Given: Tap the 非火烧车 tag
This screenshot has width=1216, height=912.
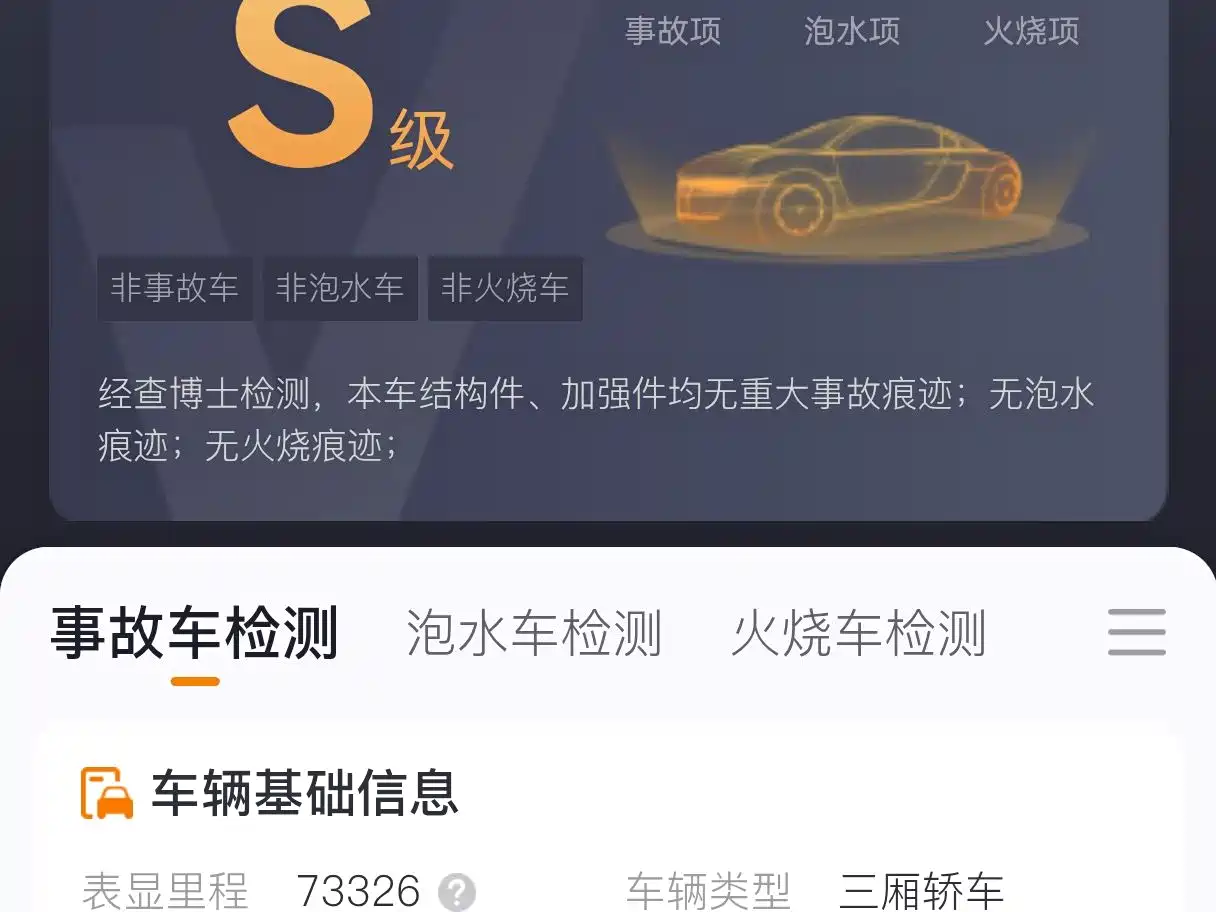Looking at the screenshot, I should click(x=505, y=288).
